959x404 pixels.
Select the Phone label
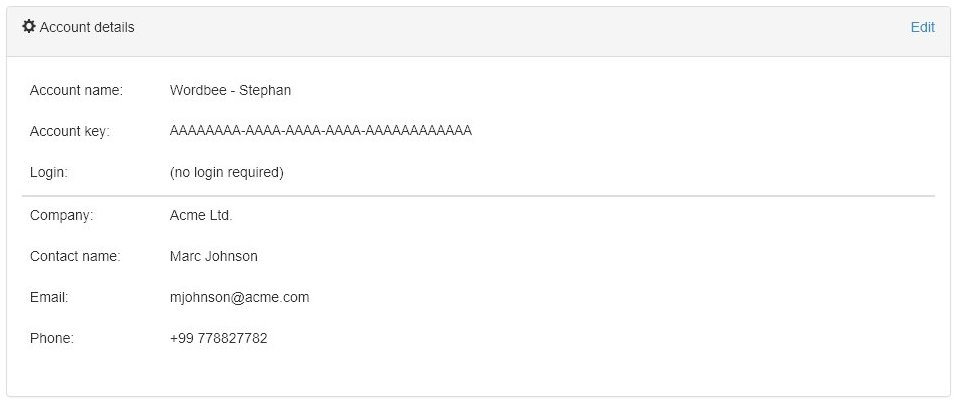tap(52, 338)
